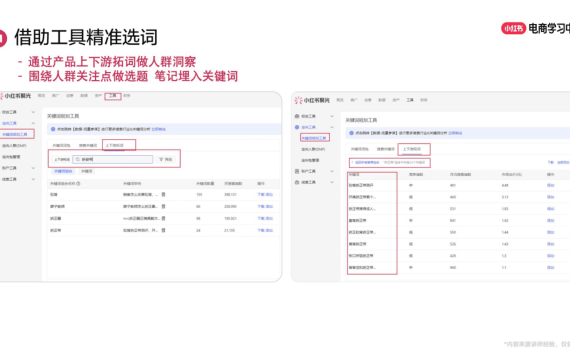Expand 账户工具 group chevron in right screenshot
The image size is (570, 360).
coord(332,171)
